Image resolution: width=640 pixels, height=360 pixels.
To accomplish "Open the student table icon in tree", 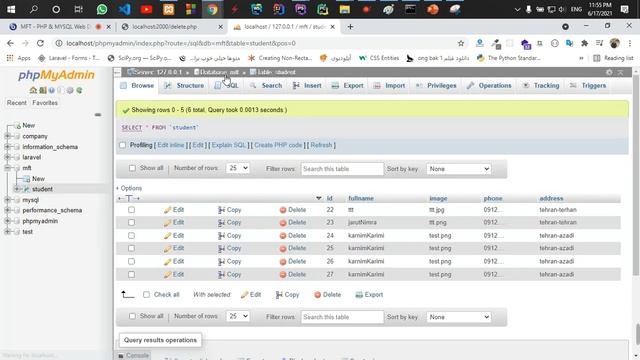I will (27, 189).
